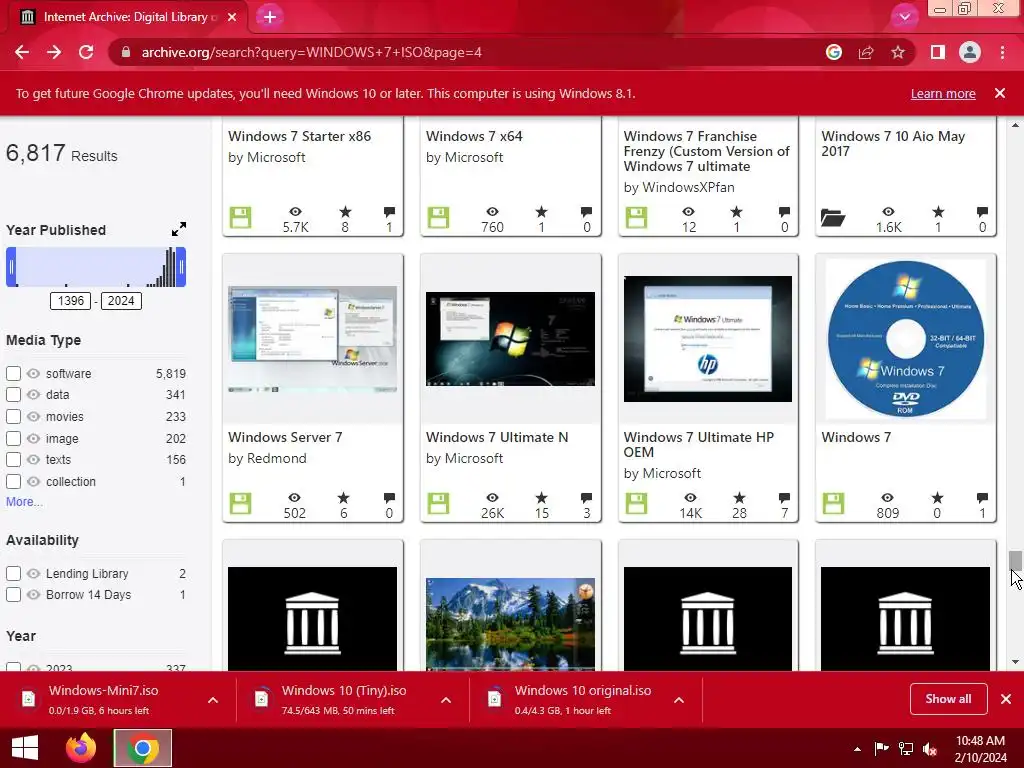
Task: Show more media types via More link
Action: click(24, 502)
